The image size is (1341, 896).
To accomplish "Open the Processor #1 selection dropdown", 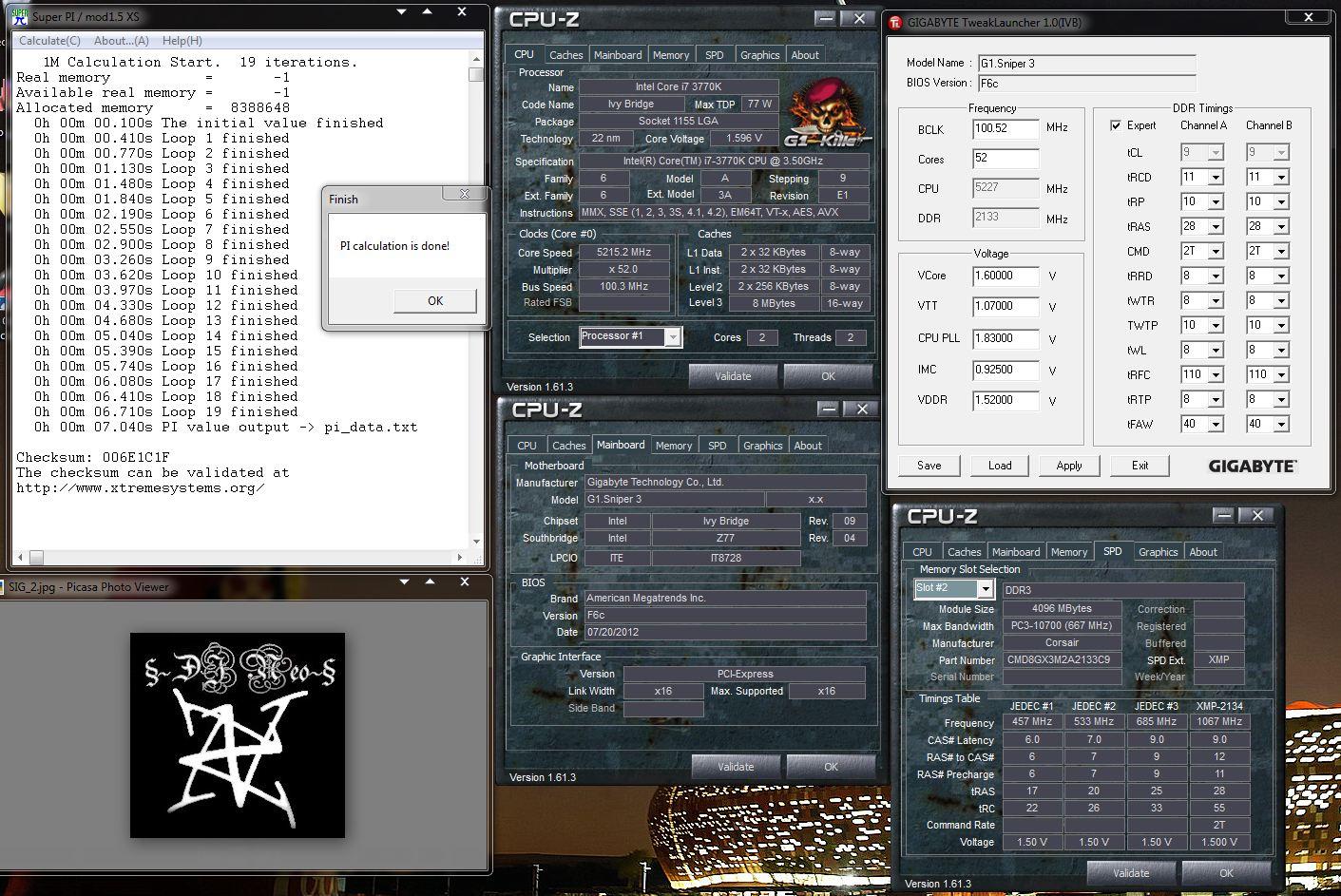I will (x=672, y=337).
